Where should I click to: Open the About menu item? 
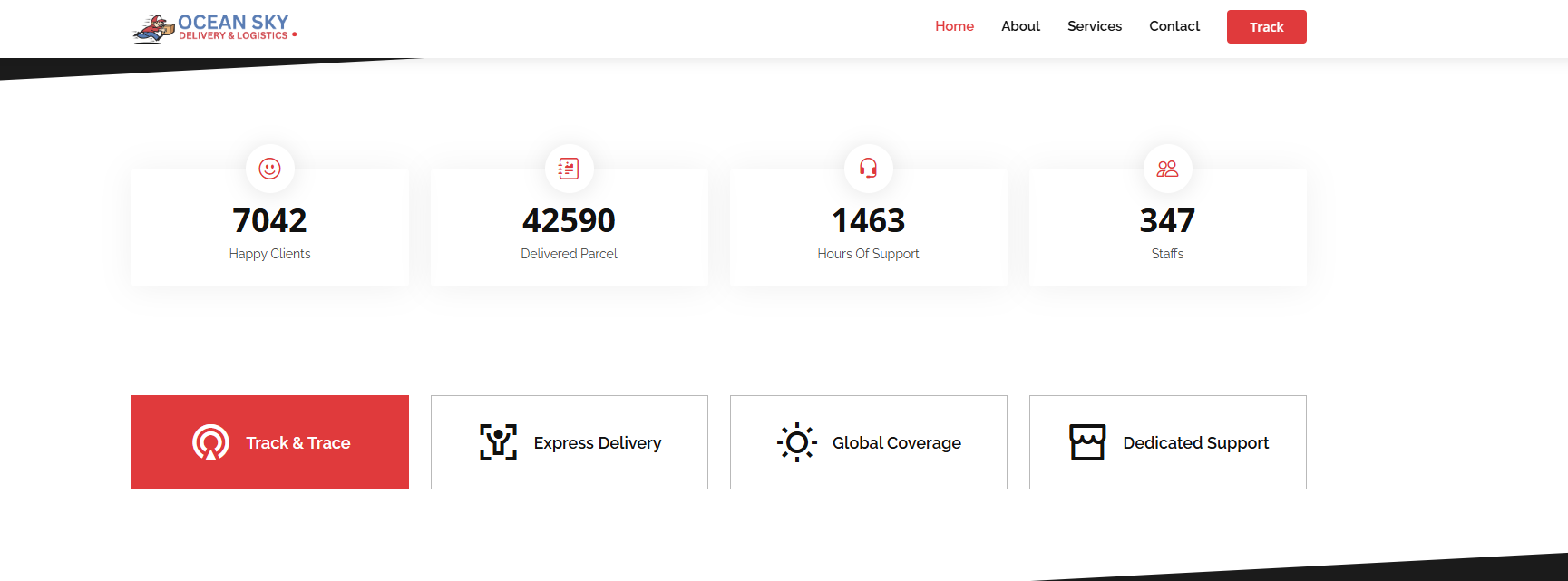(x=1020, y=26)
